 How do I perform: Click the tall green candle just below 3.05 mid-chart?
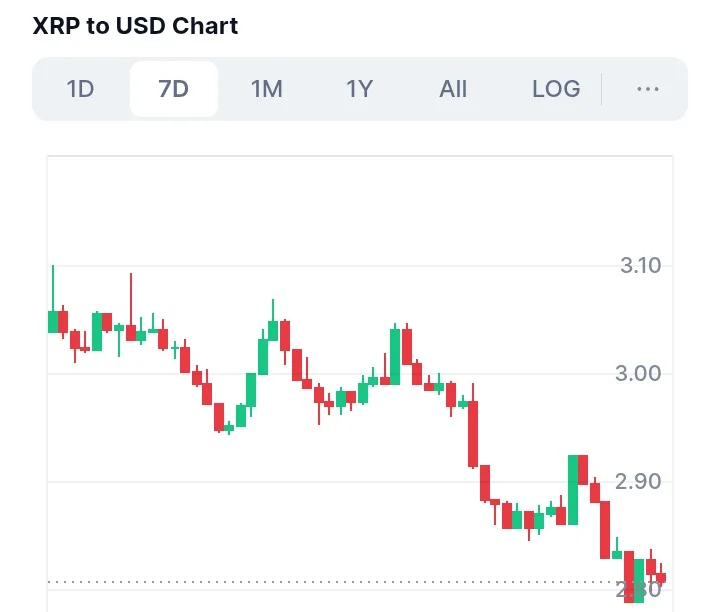(395, 356)
